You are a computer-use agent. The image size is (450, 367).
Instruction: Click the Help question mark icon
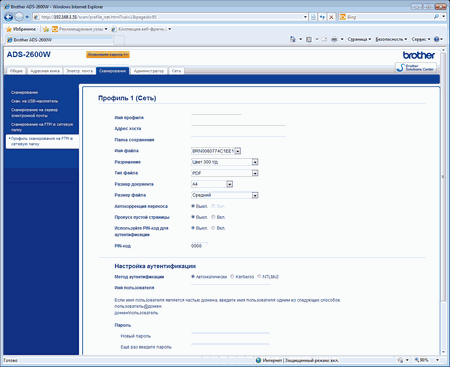[437, 39]
